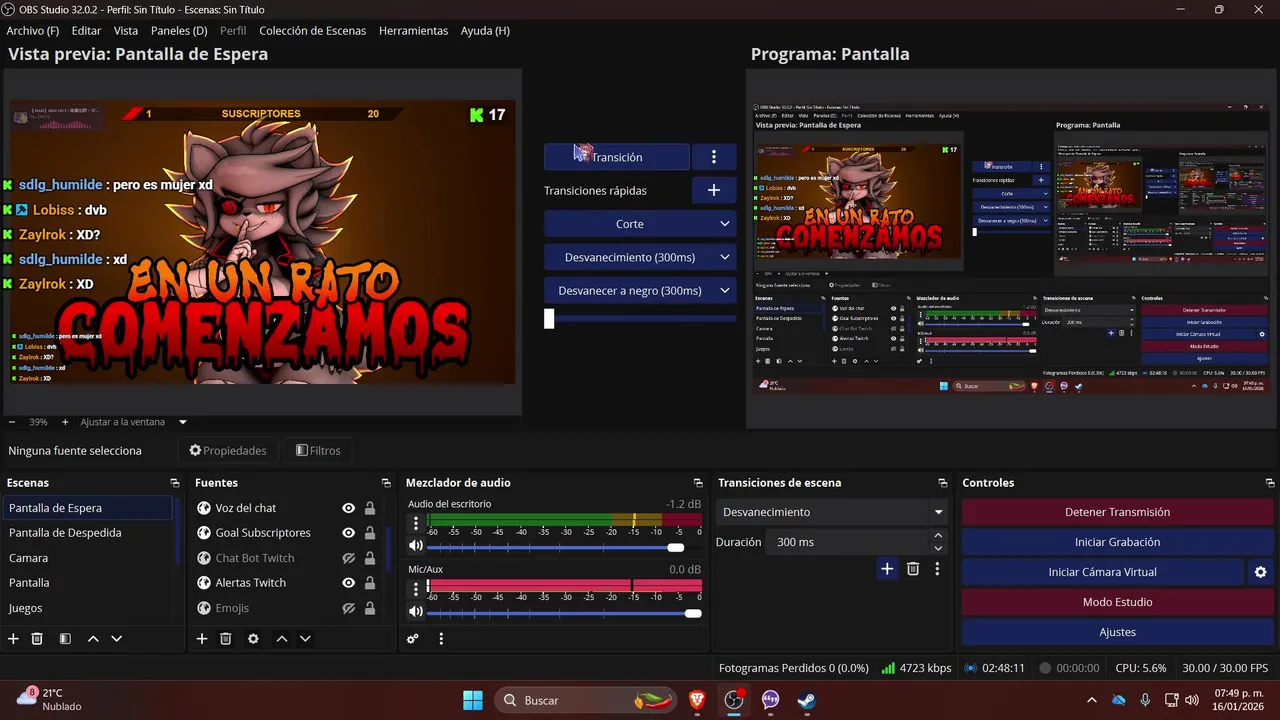Open Windows Start menu
Viewport: 1280px width, 720px height.
473,700
